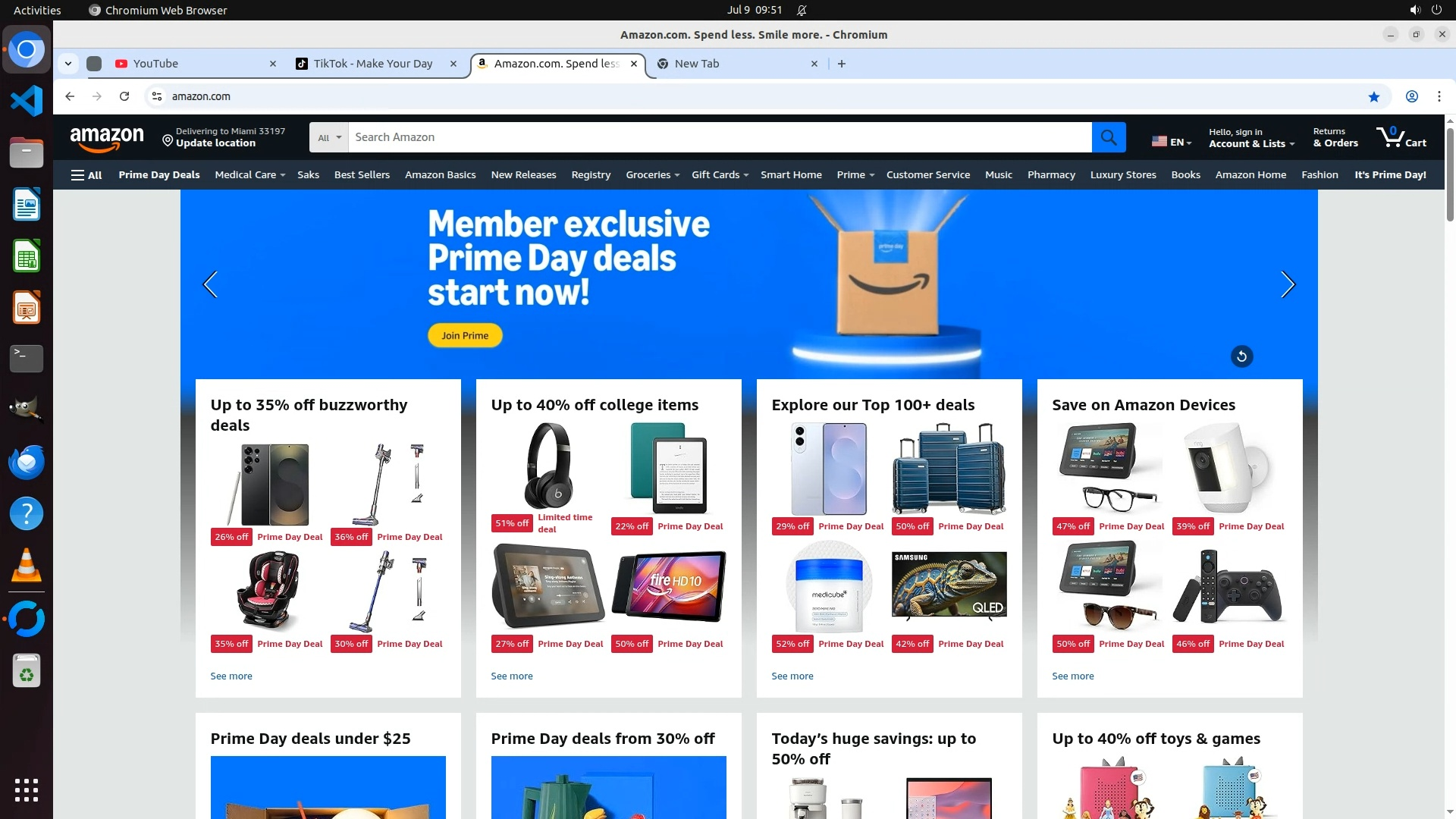Click the banner replay circular button
1456x819 pixels.
(1241, 356)
